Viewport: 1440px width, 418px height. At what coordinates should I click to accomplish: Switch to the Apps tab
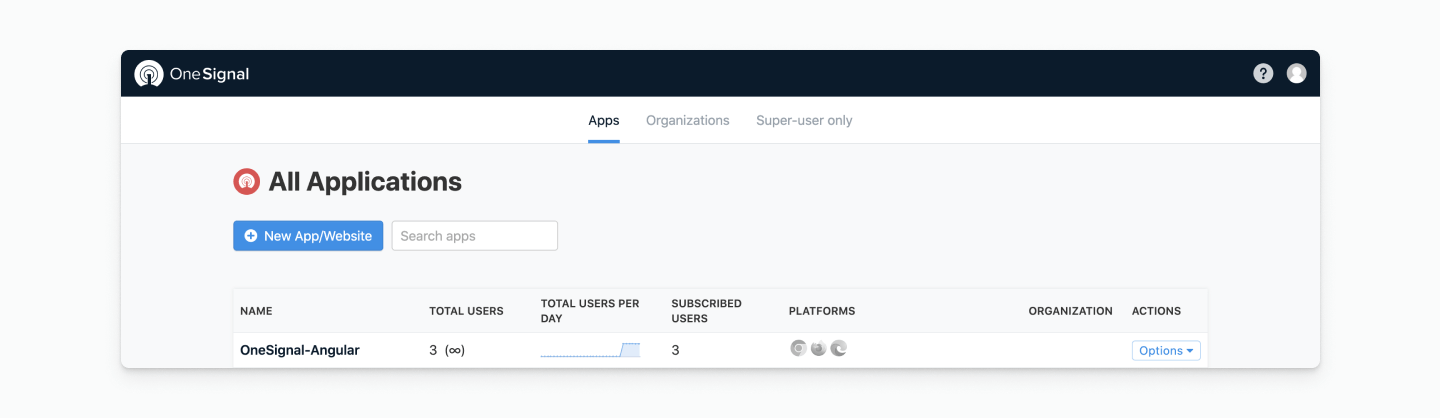click(x=604, y=121)
